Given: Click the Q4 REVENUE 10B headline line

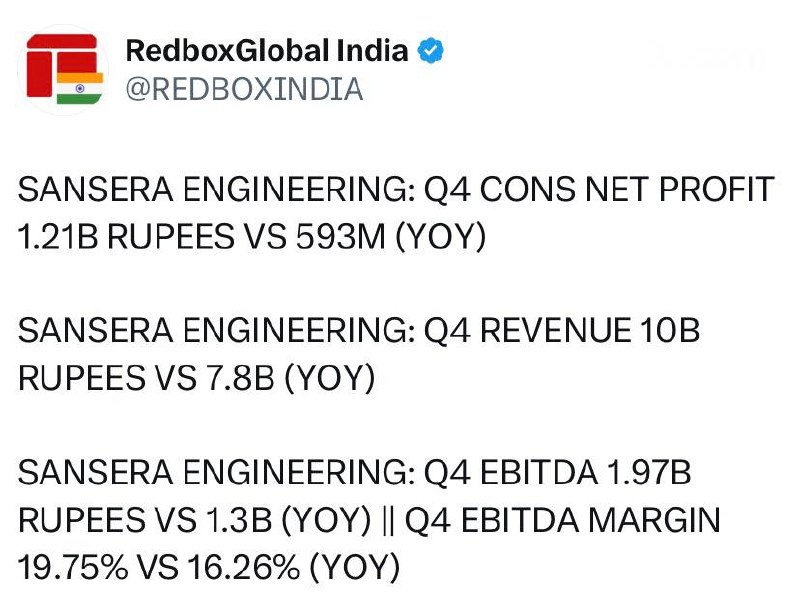Looking at the screenshot, I should pyautogui.click(x=359, y=330).
